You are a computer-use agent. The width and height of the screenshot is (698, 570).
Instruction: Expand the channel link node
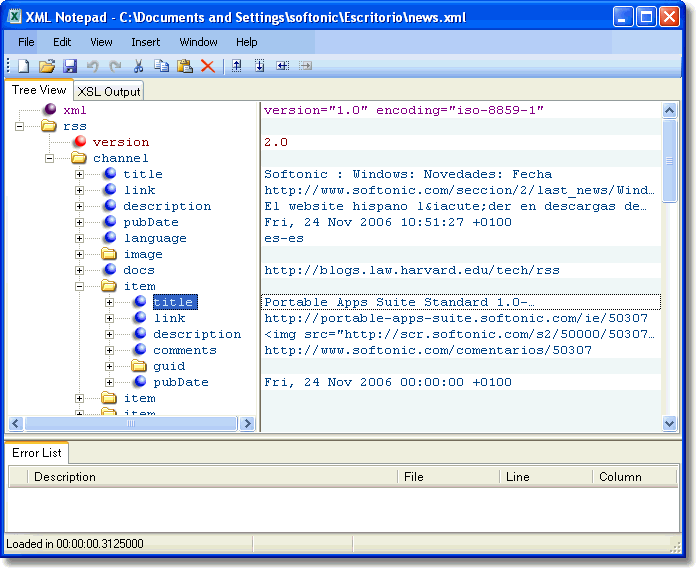click(79, 191)
